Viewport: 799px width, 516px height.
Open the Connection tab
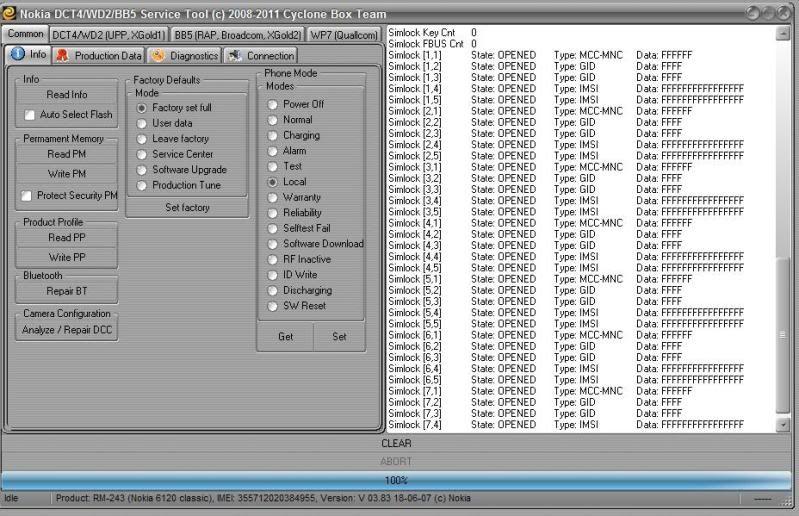(261, 56)
